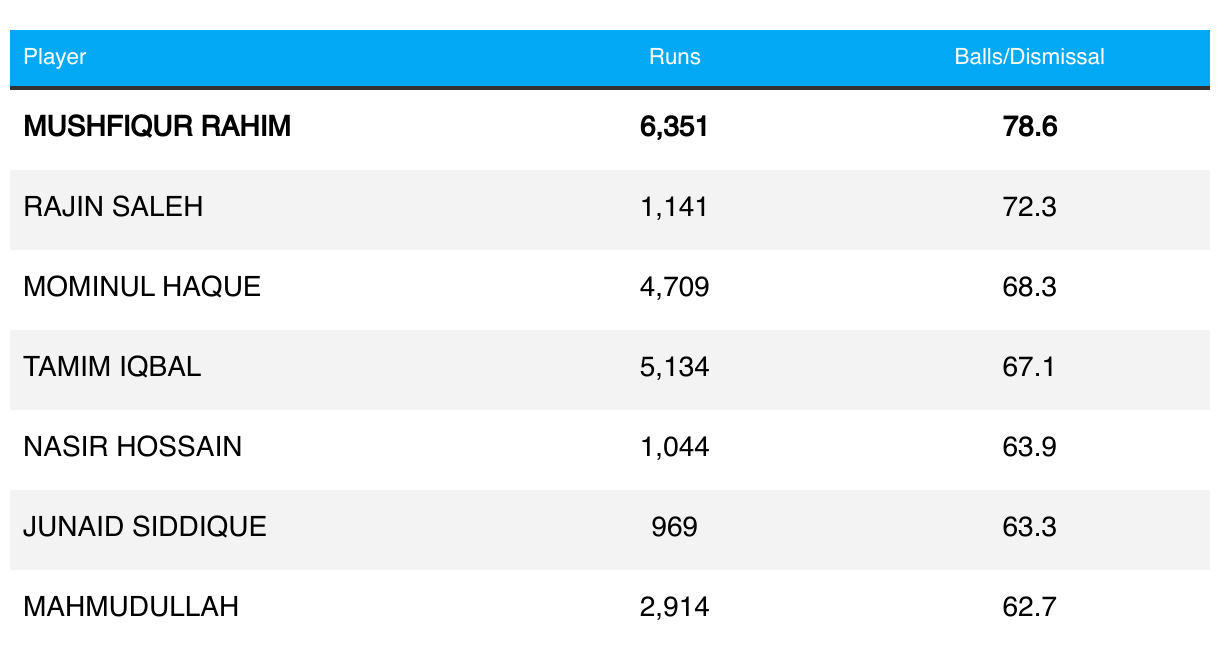The width and height of the screenshot is (1220, 660).
Task: Select the 4,709 runs value
Action: (x=674, y=287)
